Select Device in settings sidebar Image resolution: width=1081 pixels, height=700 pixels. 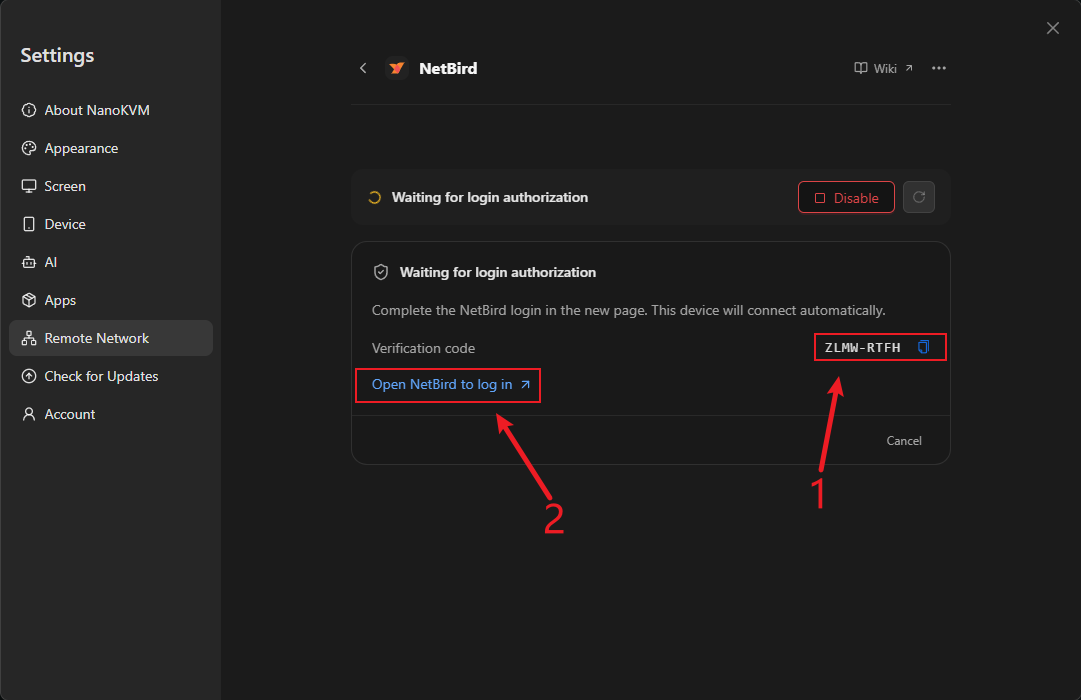110,224
